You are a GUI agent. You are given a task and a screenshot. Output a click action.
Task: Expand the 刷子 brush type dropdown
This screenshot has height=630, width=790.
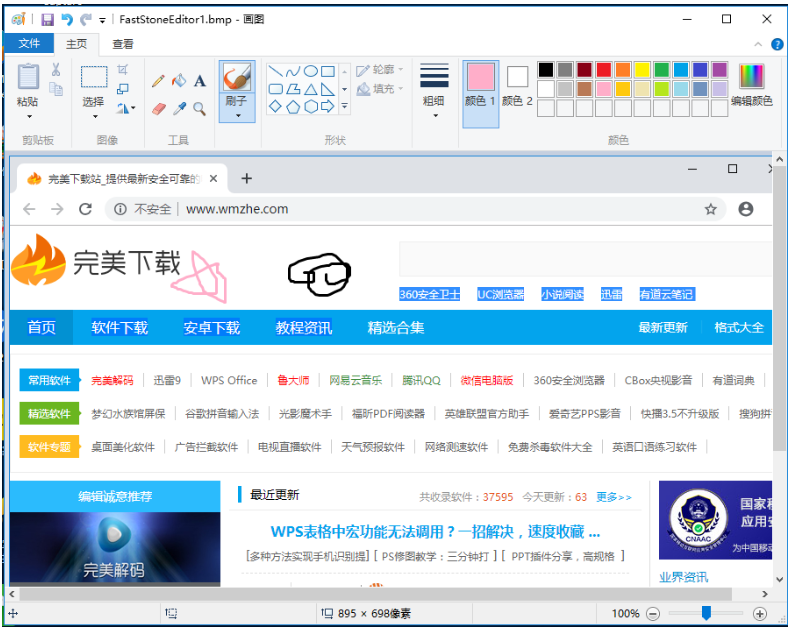point(238,116)
